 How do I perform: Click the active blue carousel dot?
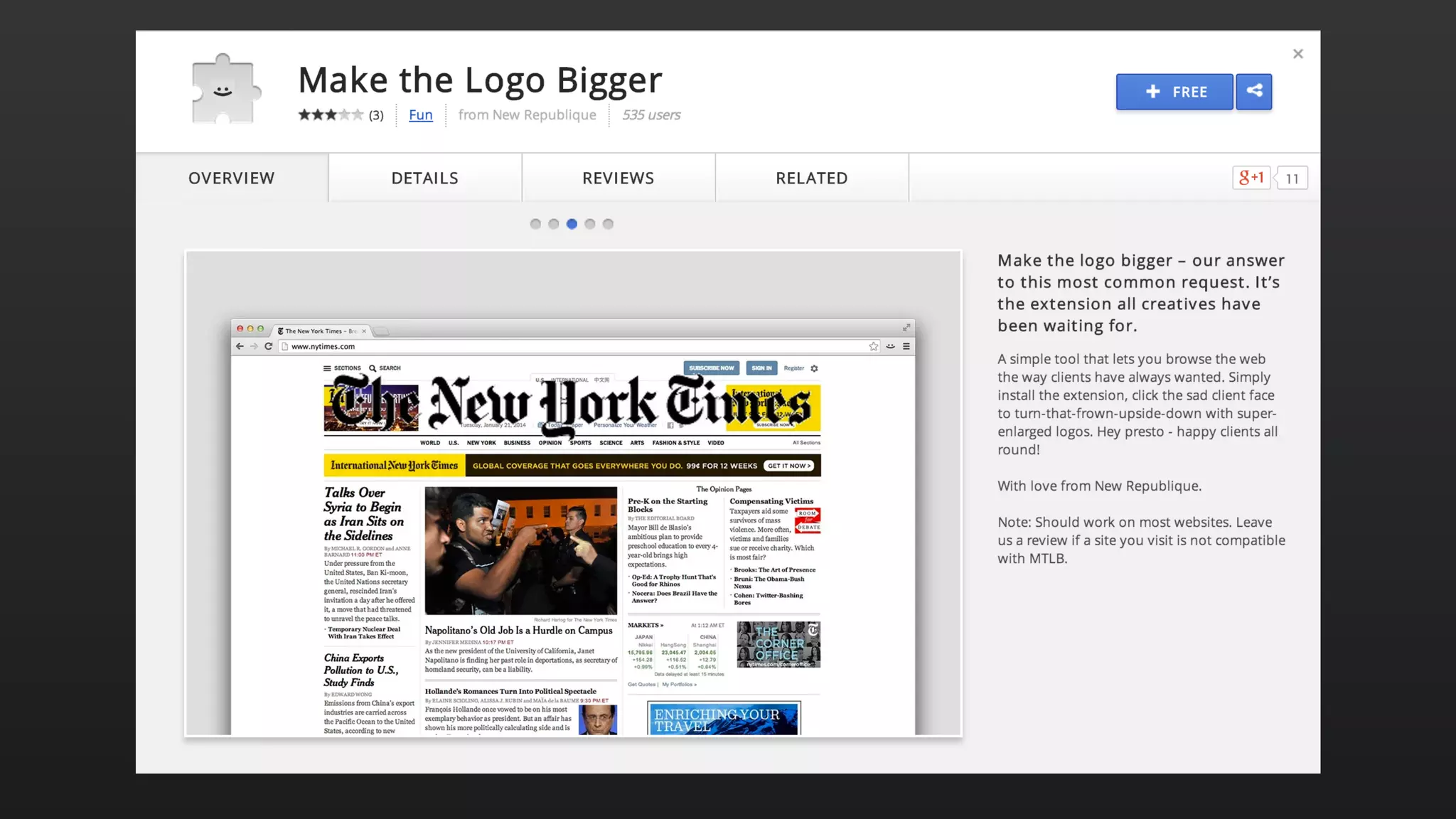572,224
